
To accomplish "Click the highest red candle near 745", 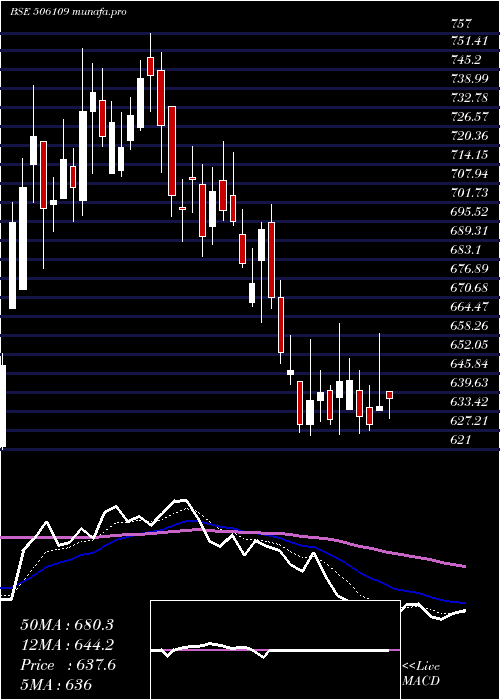I will point(150,66).
